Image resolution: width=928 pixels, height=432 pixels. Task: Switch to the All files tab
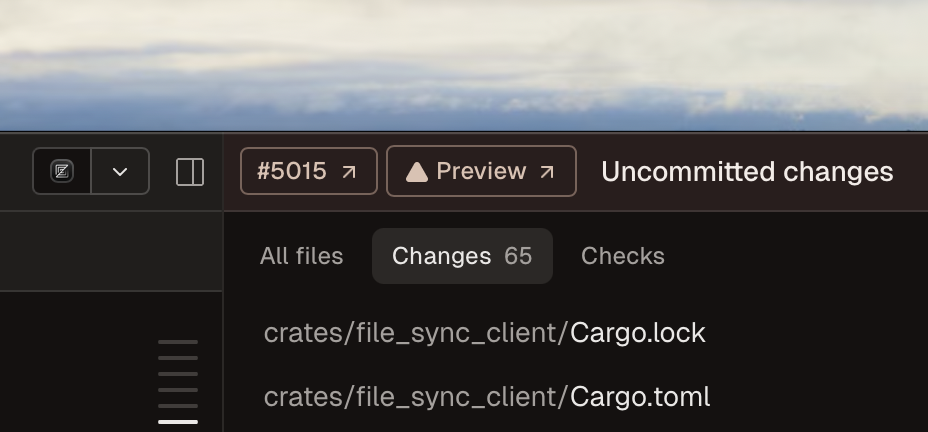click(301, 256)
